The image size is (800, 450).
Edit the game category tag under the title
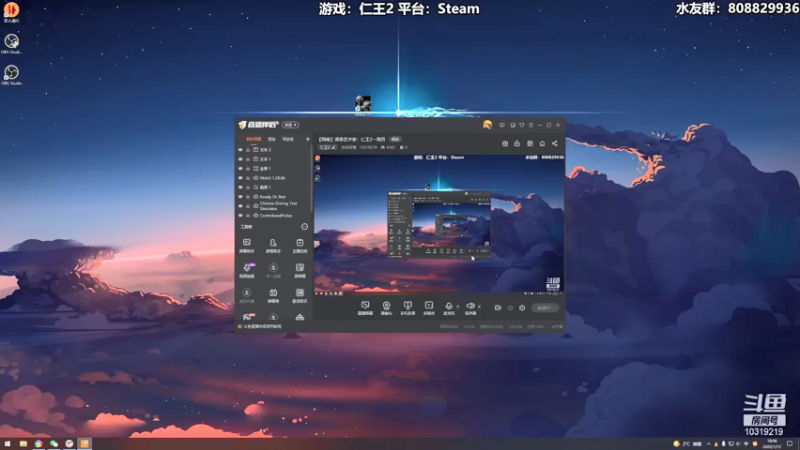328,147
